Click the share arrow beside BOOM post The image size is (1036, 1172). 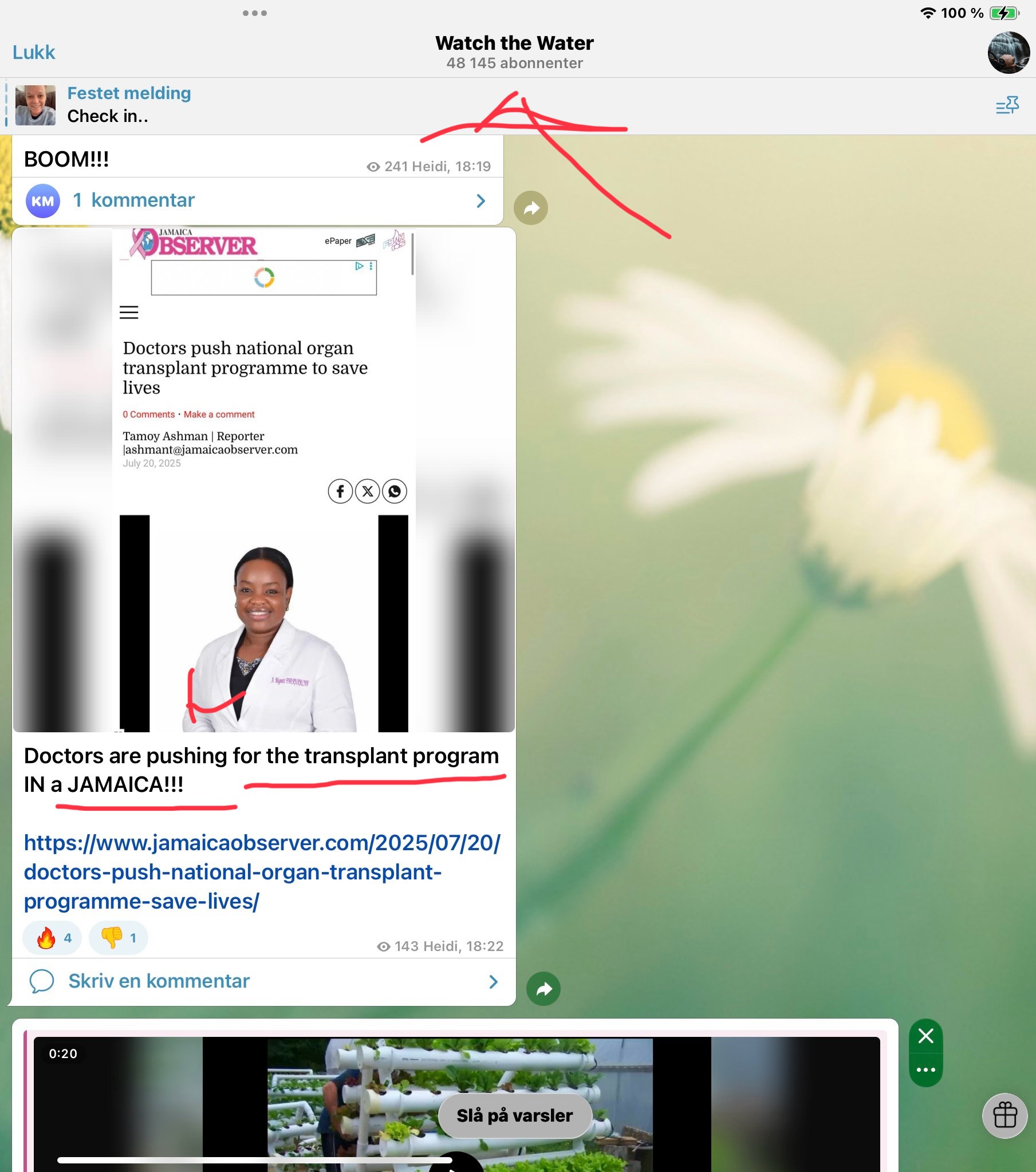pos(531,208)
